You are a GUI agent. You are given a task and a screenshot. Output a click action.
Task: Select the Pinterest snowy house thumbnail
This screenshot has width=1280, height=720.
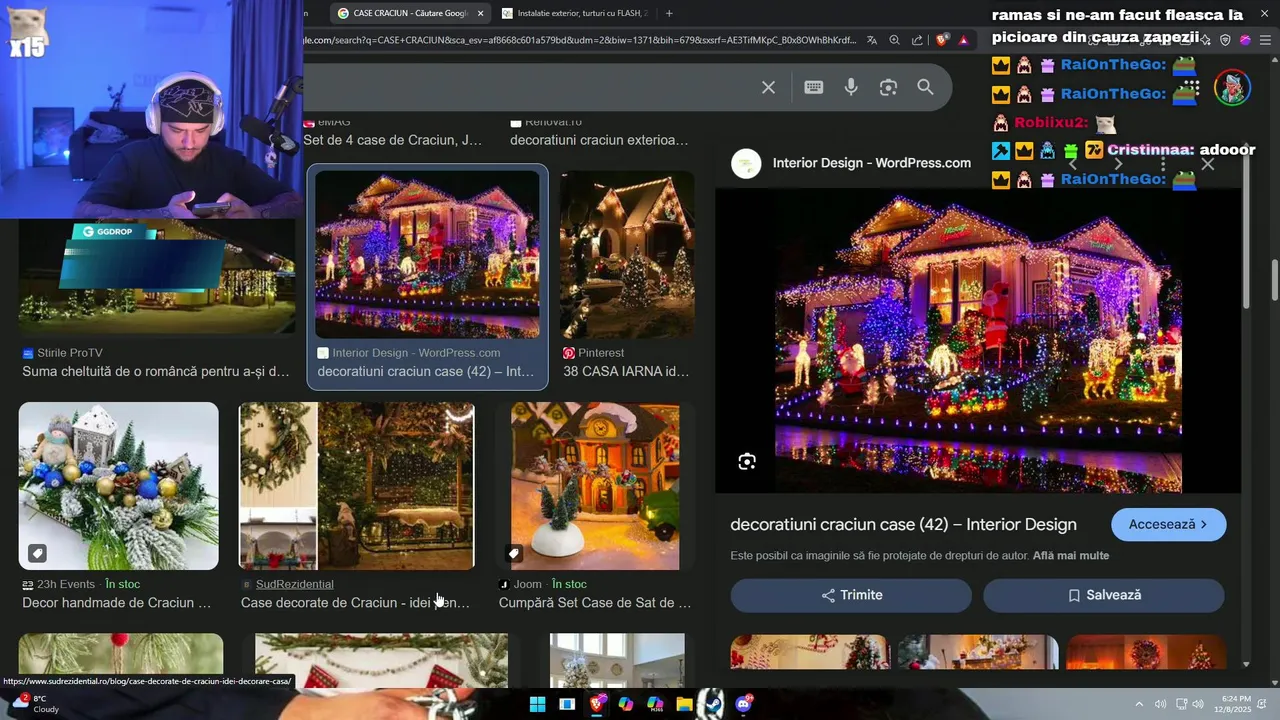click(627, 254)
